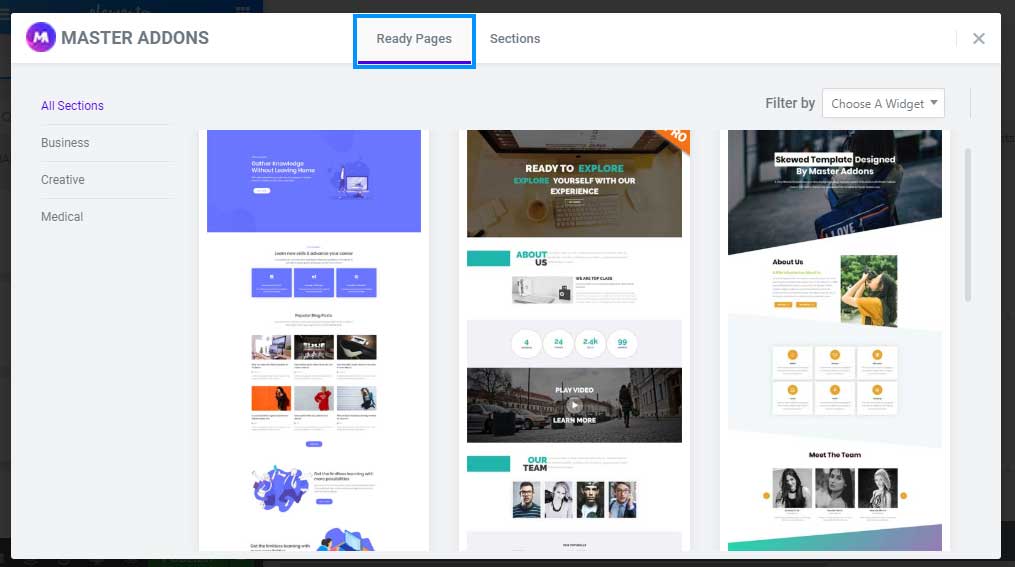Select the All Sections category

pos(72,106)
